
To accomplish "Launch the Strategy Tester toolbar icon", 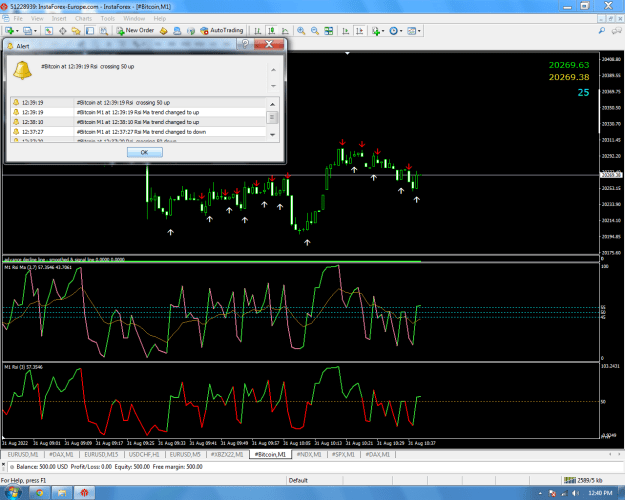I will 104,31.
